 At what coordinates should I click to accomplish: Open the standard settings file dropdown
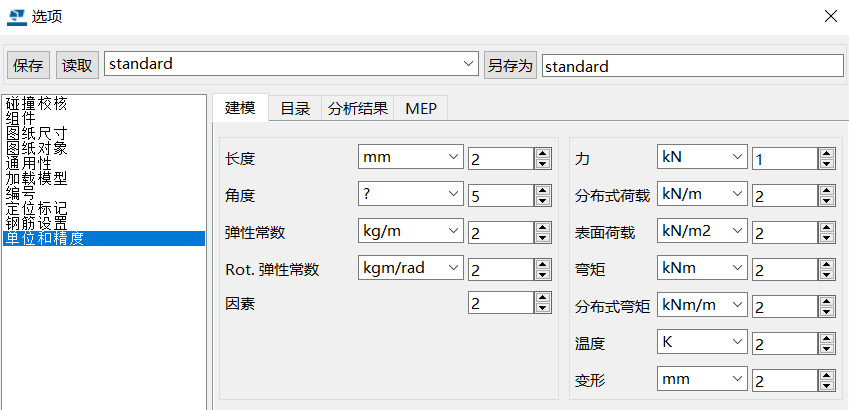(291, 64)
